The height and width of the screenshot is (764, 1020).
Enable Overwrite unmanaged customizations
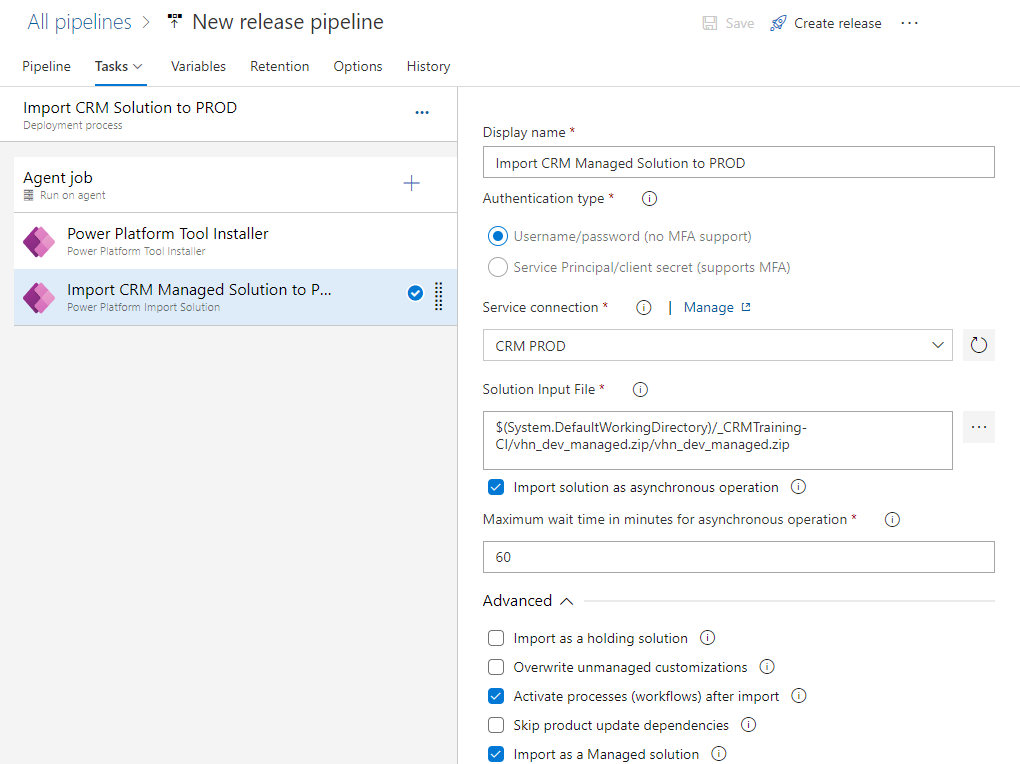click(496, 667)
